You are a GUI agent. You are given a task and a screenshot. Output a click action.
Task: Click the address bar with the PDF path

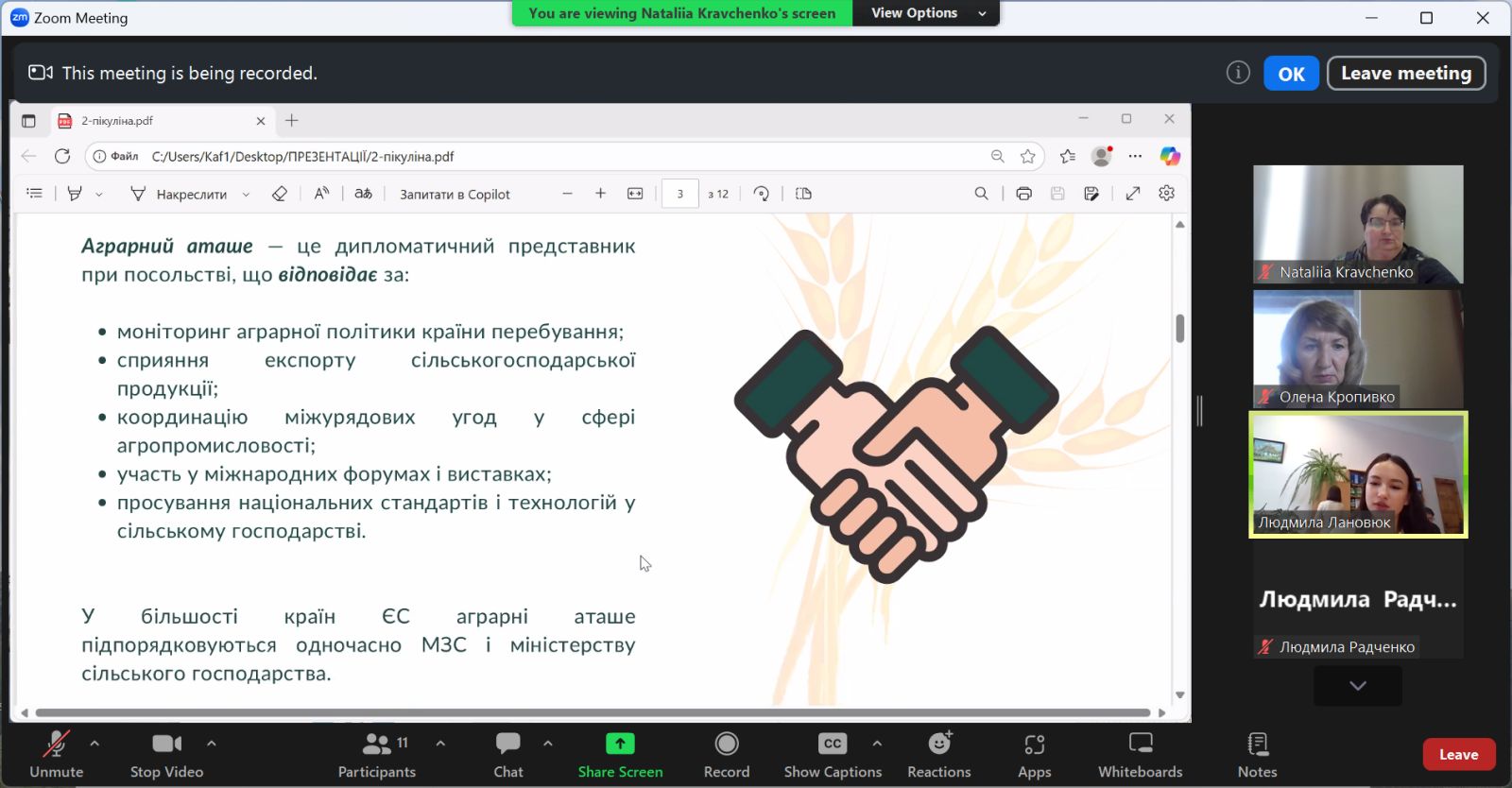[565, 157]
